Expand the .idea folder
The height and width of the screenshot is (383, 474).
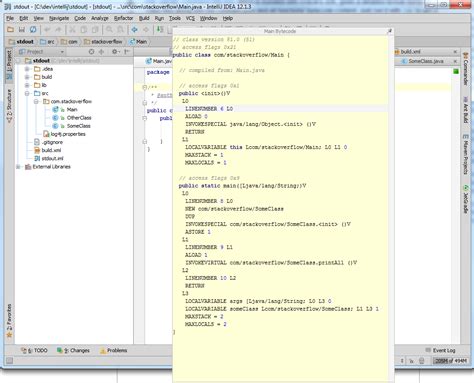27,69
